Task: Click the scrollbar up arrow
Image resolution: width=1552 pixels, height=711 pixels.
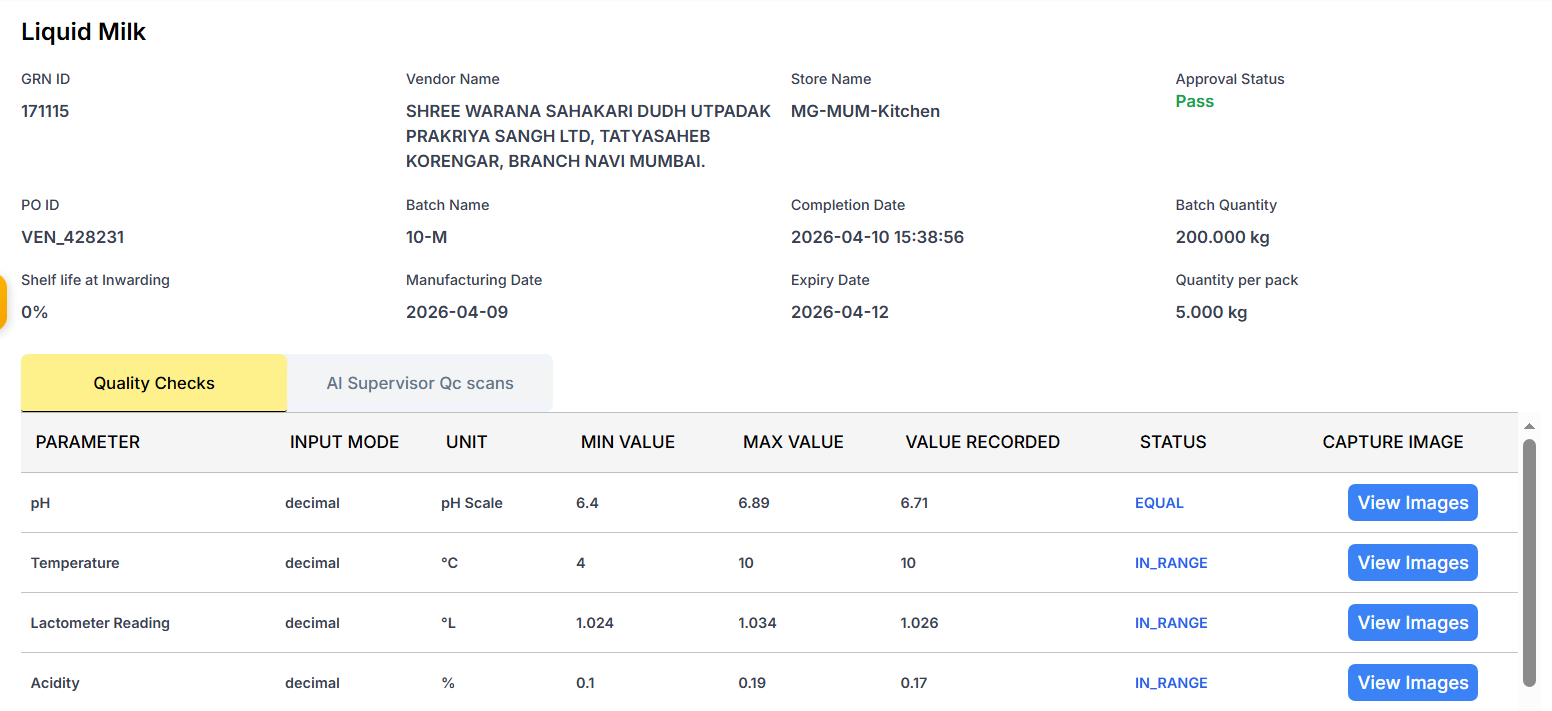Action: pos(1529,426)
